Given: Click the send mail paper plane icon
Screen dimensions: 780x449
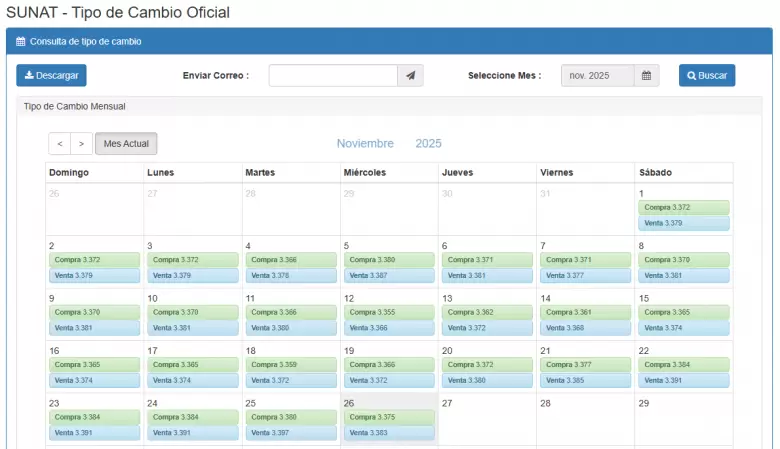Looking at the screenshot, I should coord(410,76).
